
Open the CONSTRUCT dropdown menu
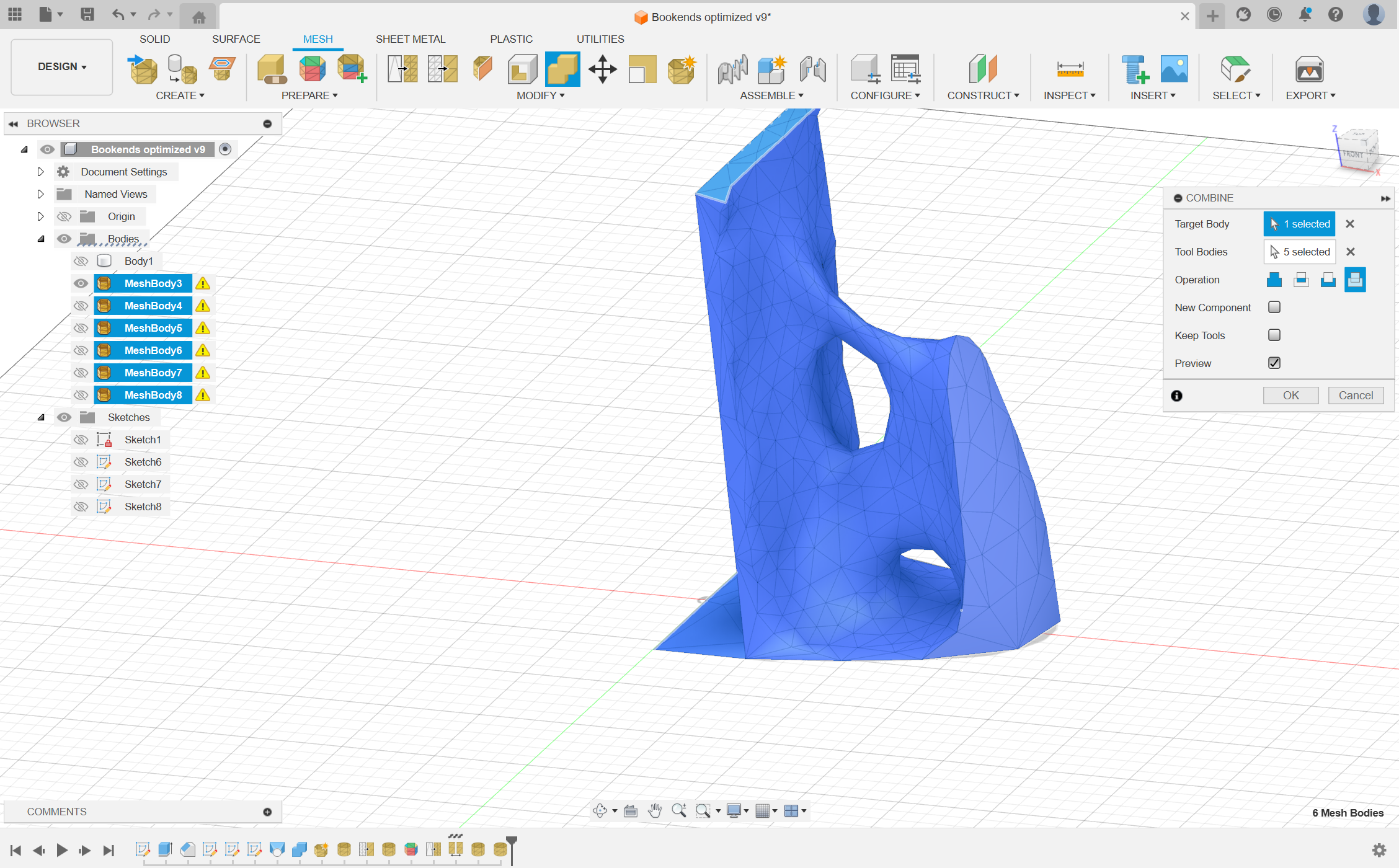pos(983,95)
